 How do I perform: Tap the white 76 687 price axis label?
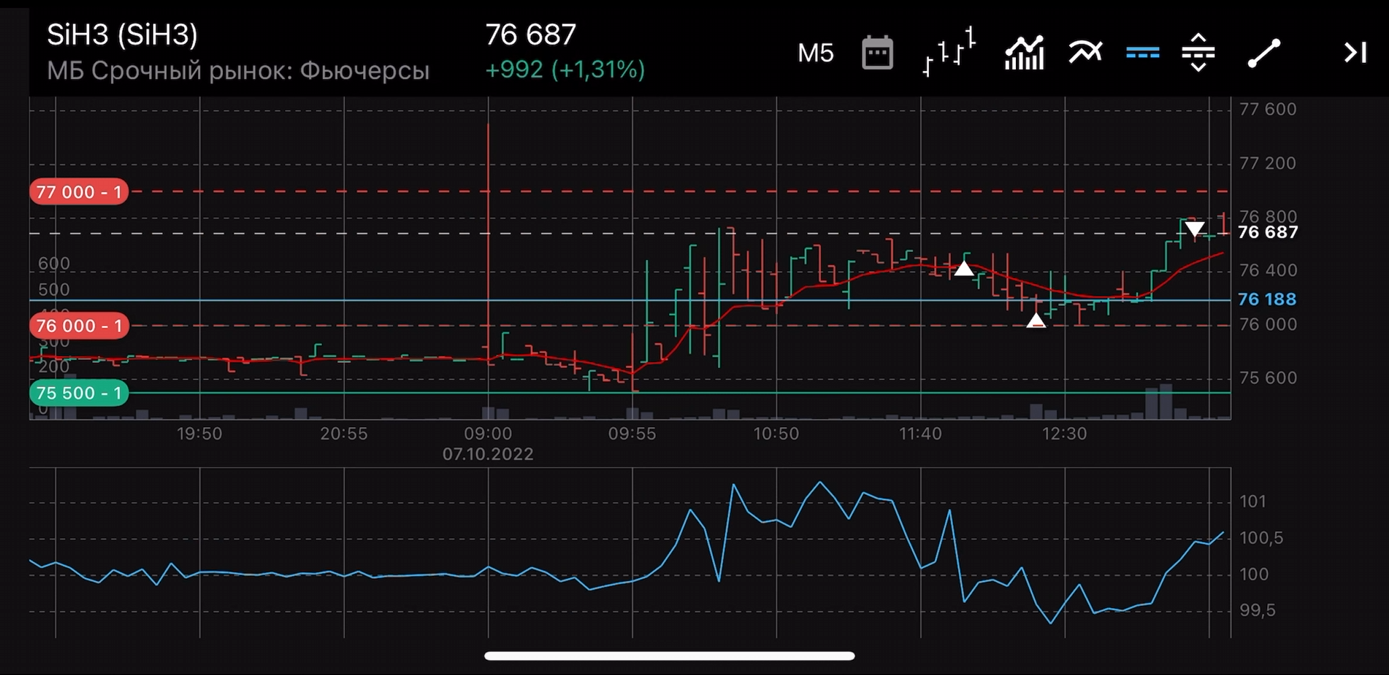pyautogui.click(x=1267, y=232)
